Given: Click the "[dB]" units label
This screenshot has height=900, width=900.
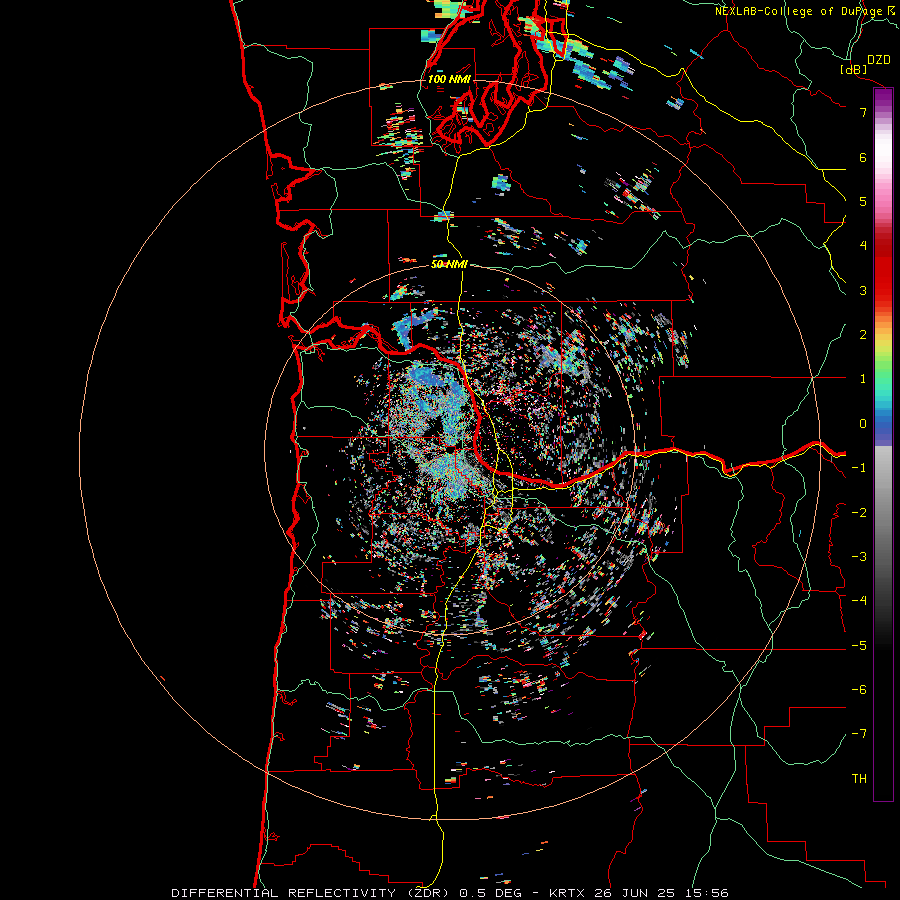Looking at the screenshot, I should coord(852,69).
